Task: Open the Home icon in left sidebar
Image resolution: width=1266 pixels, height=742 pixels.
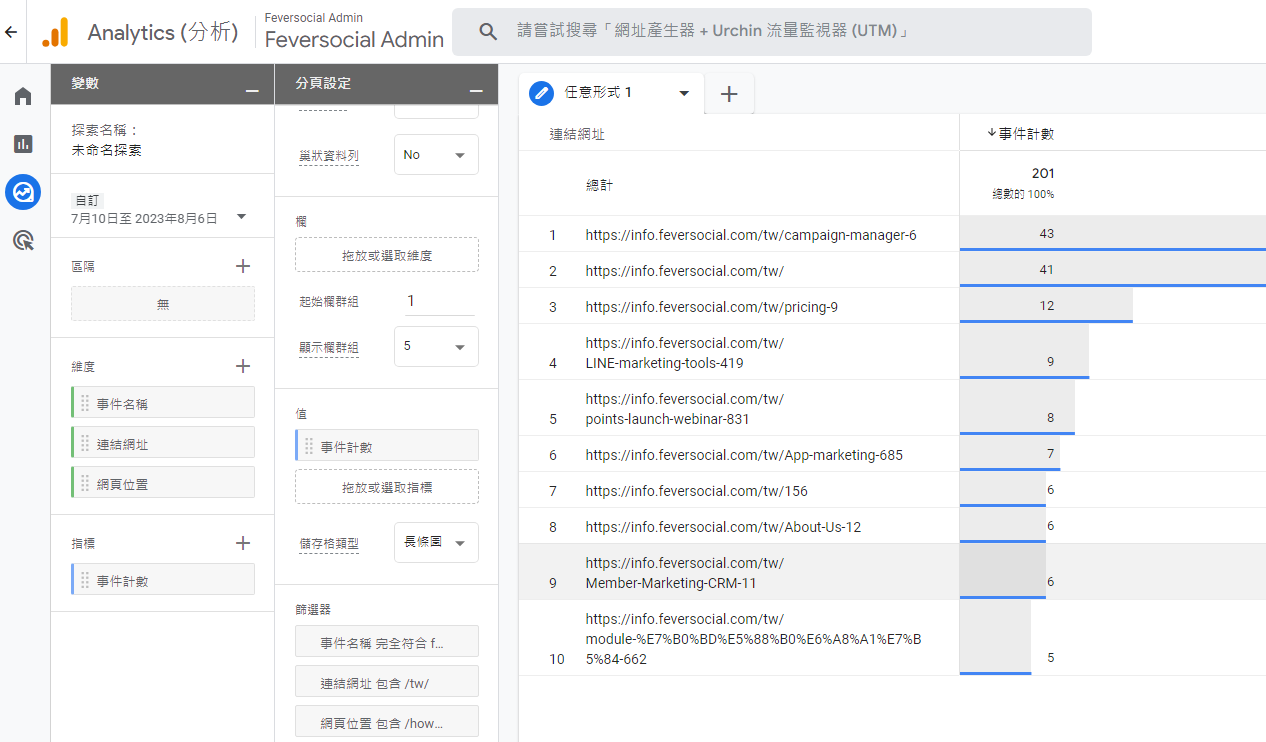Action: point(23,96)
